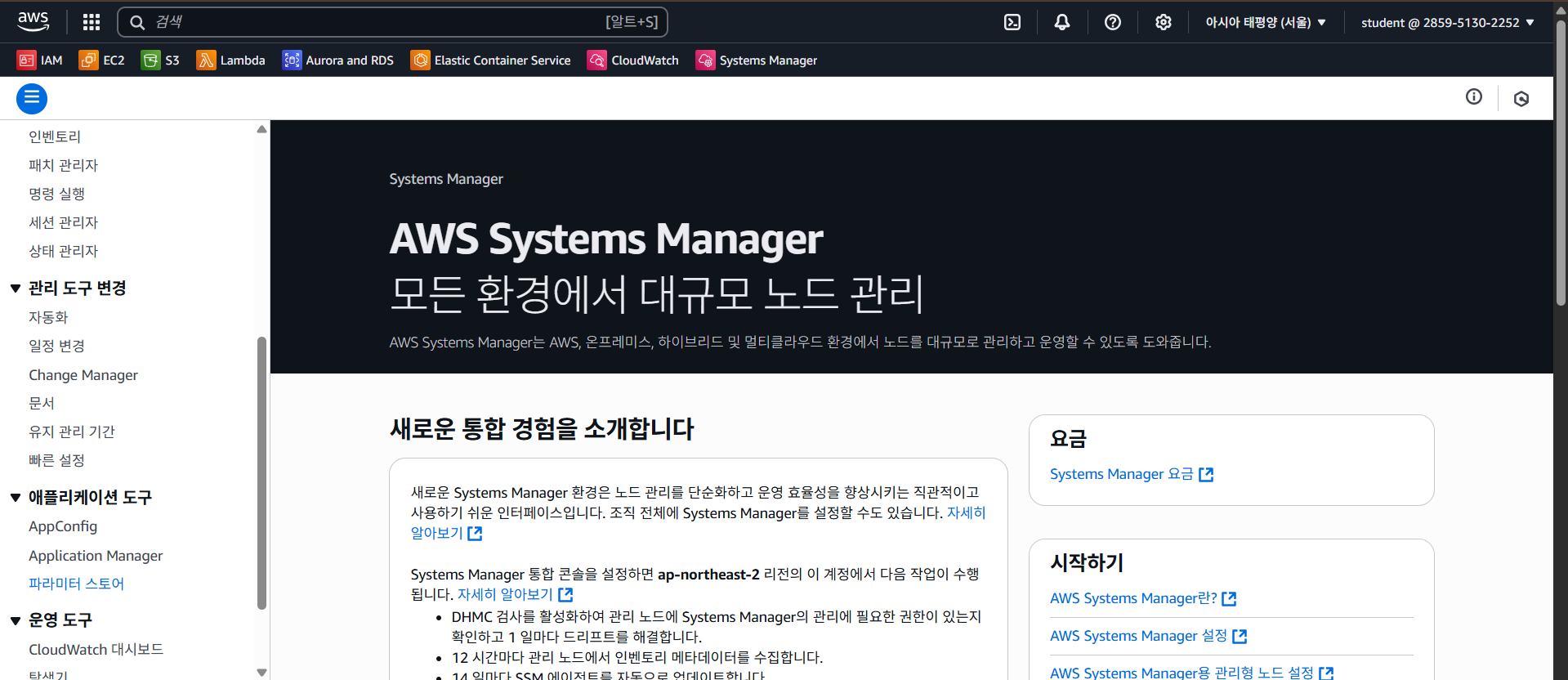
Task: Open the AWS console home logo
Action: coord(33,21)
